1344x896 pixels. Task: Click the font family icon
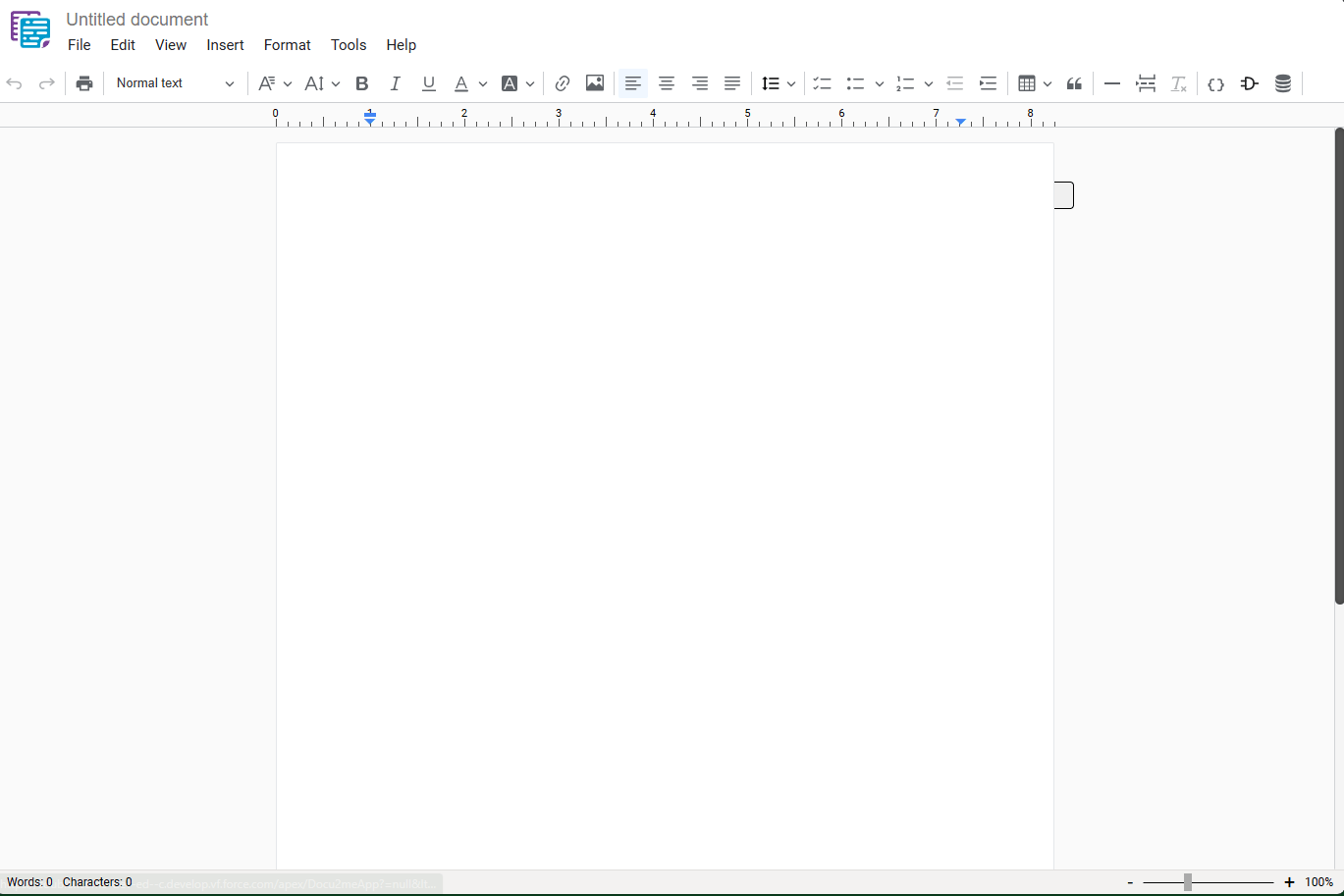(266, 83)
